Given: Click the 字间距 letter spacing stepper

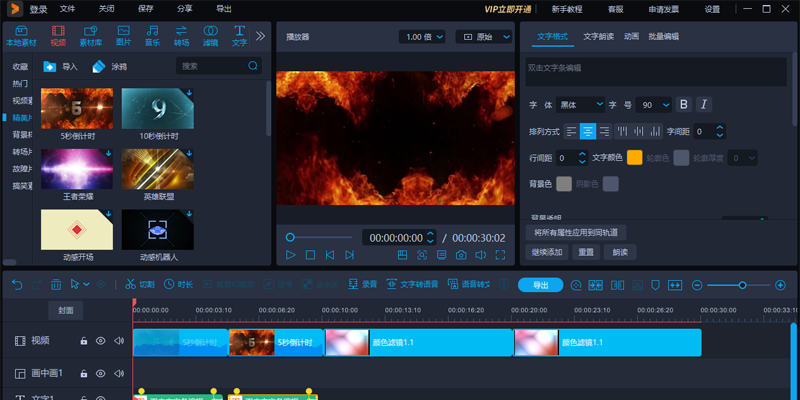Looking at the screenshot, I should pyautogui.click(x=719, y=132).
